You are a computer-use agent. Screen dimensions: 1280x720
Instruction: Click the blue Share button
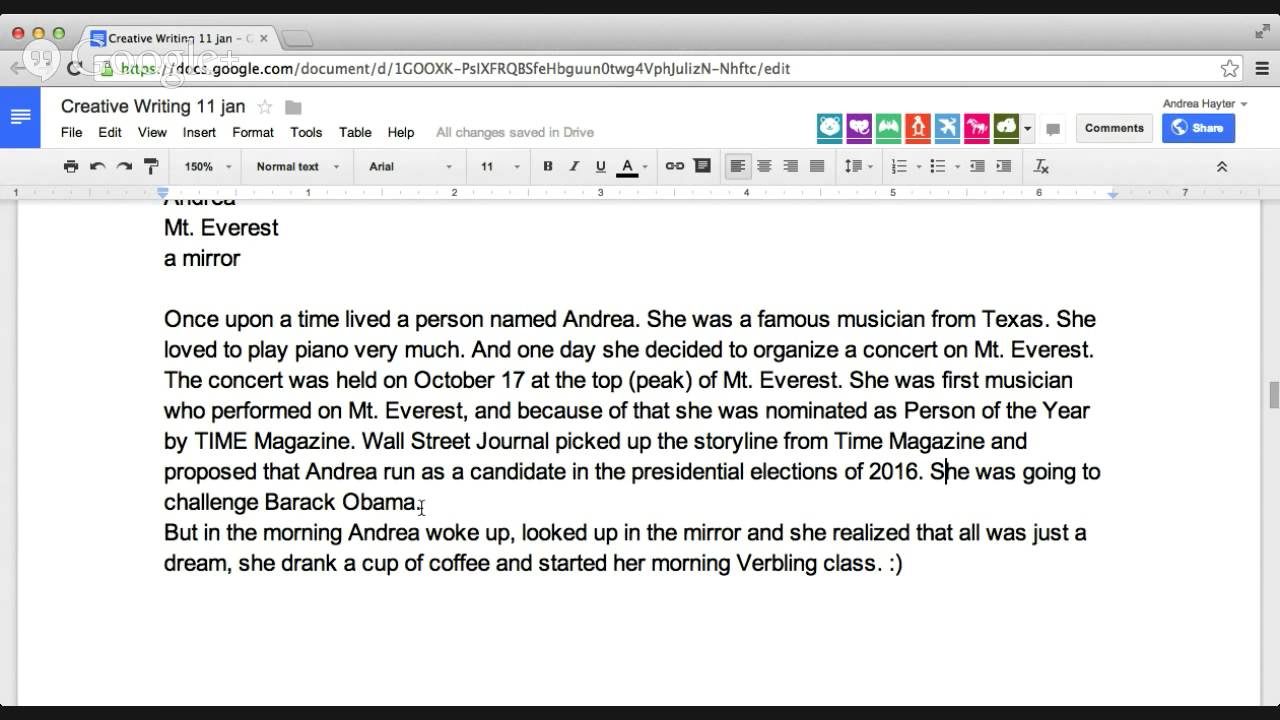tap(1198, 128)
